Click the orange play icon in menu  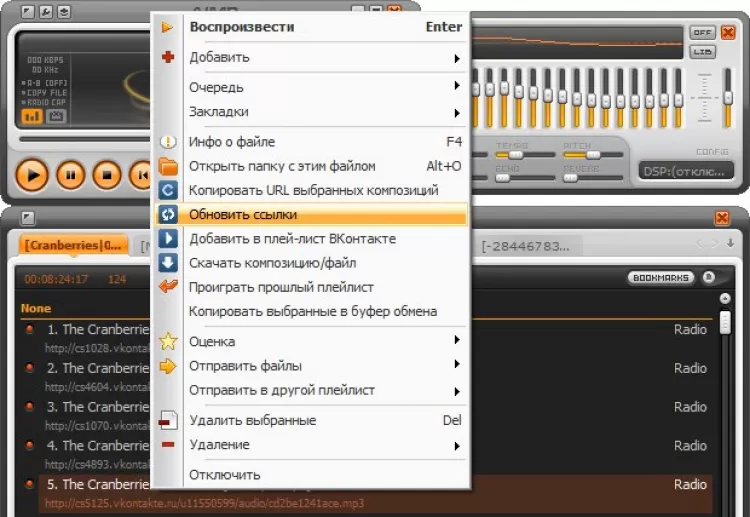[167, 27]
